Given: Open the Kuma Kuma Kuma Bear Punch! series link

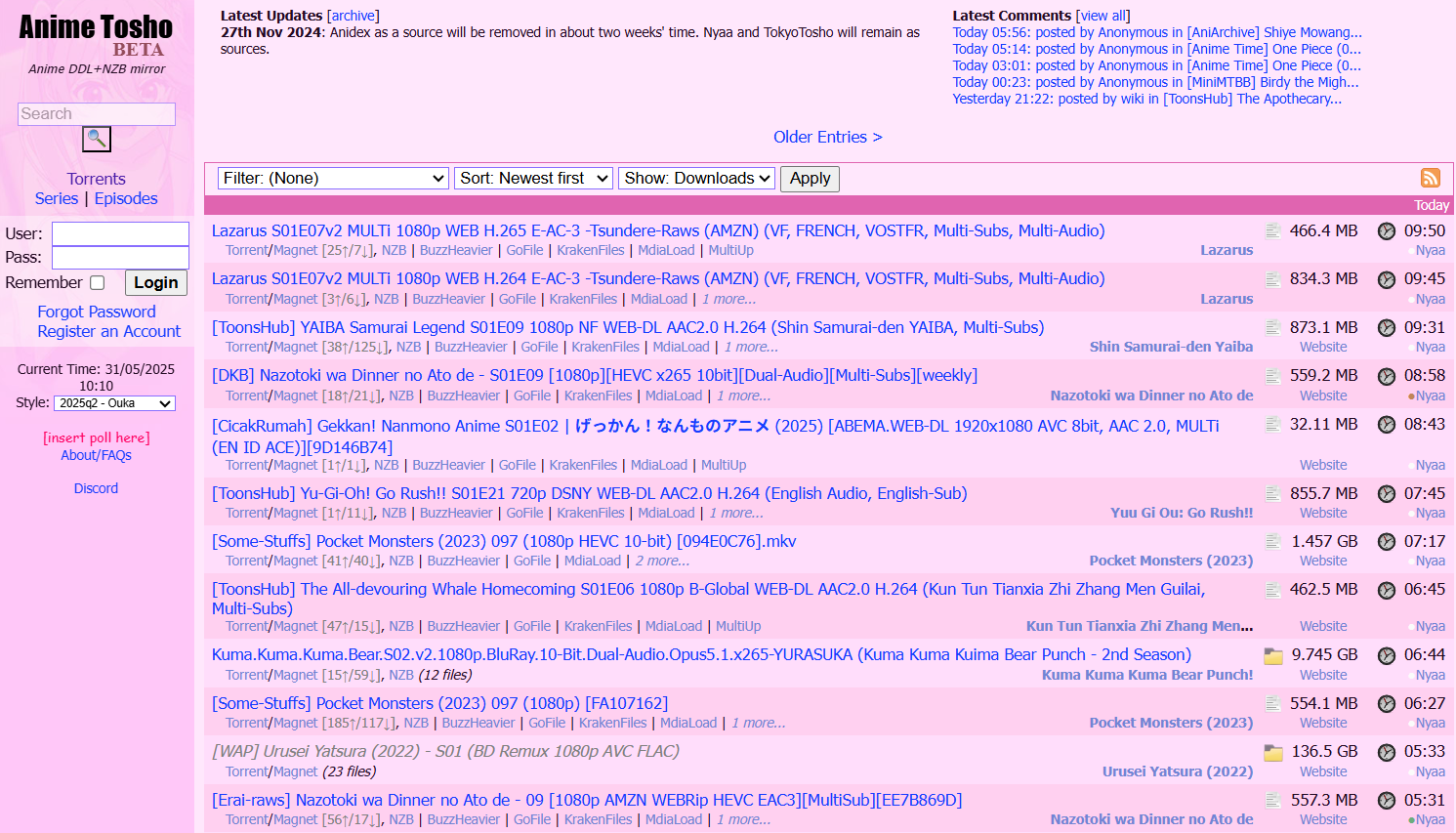Looking at the screenshot, I should [x=1147, y=675].
